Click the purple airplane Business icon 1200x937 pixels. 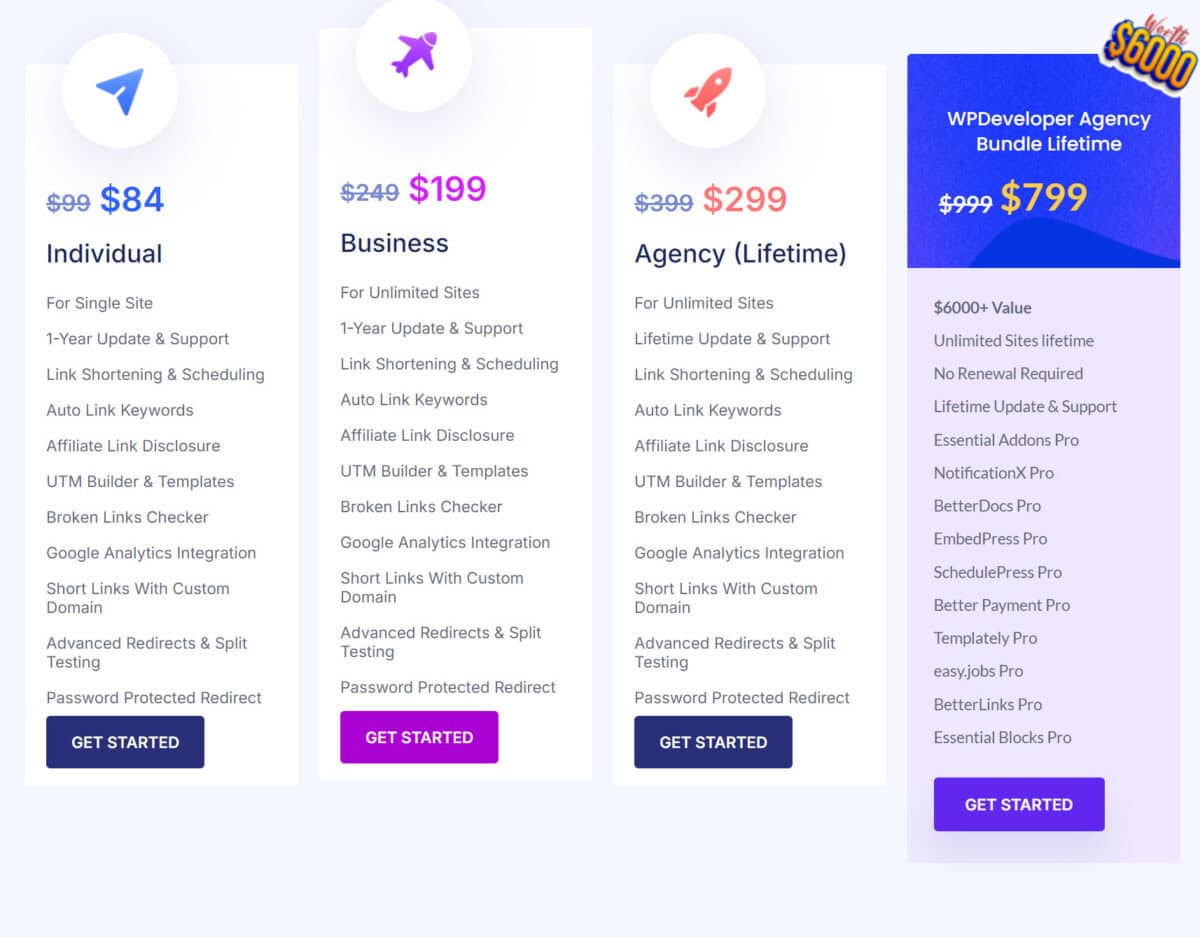tap(414, 54)
